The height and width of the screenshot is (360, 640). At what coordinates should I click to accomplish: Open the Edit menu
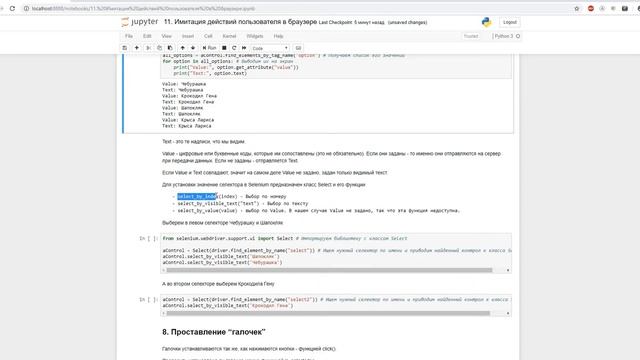click(x=147, y=36)
